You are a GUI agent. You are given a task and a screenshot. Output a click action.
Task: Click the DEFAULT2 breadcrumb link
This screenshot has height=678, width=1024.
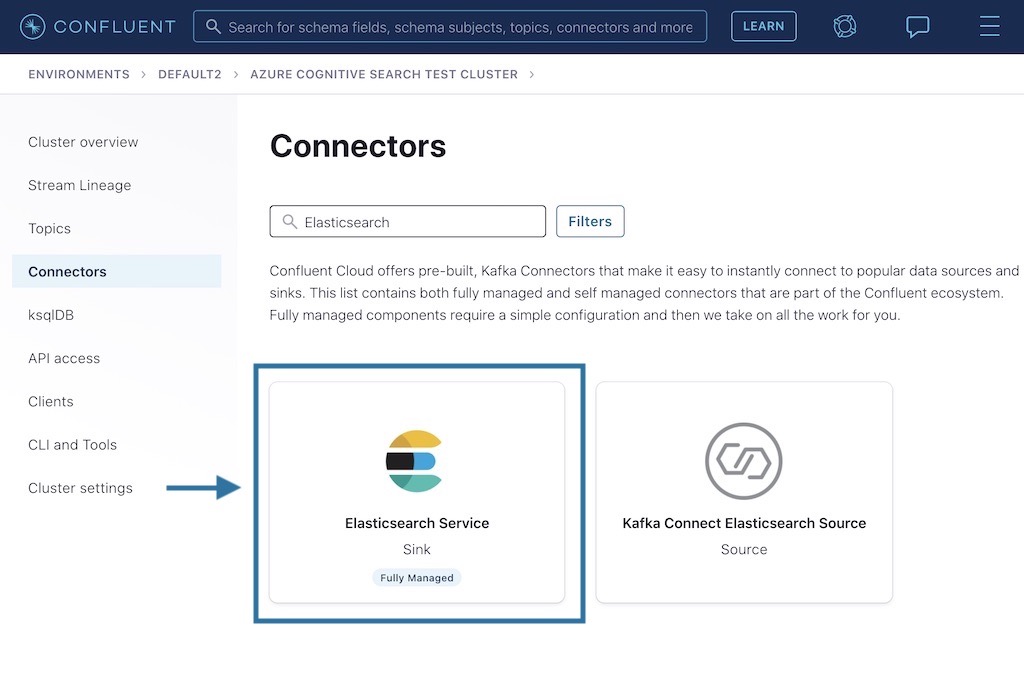point(190,74)
